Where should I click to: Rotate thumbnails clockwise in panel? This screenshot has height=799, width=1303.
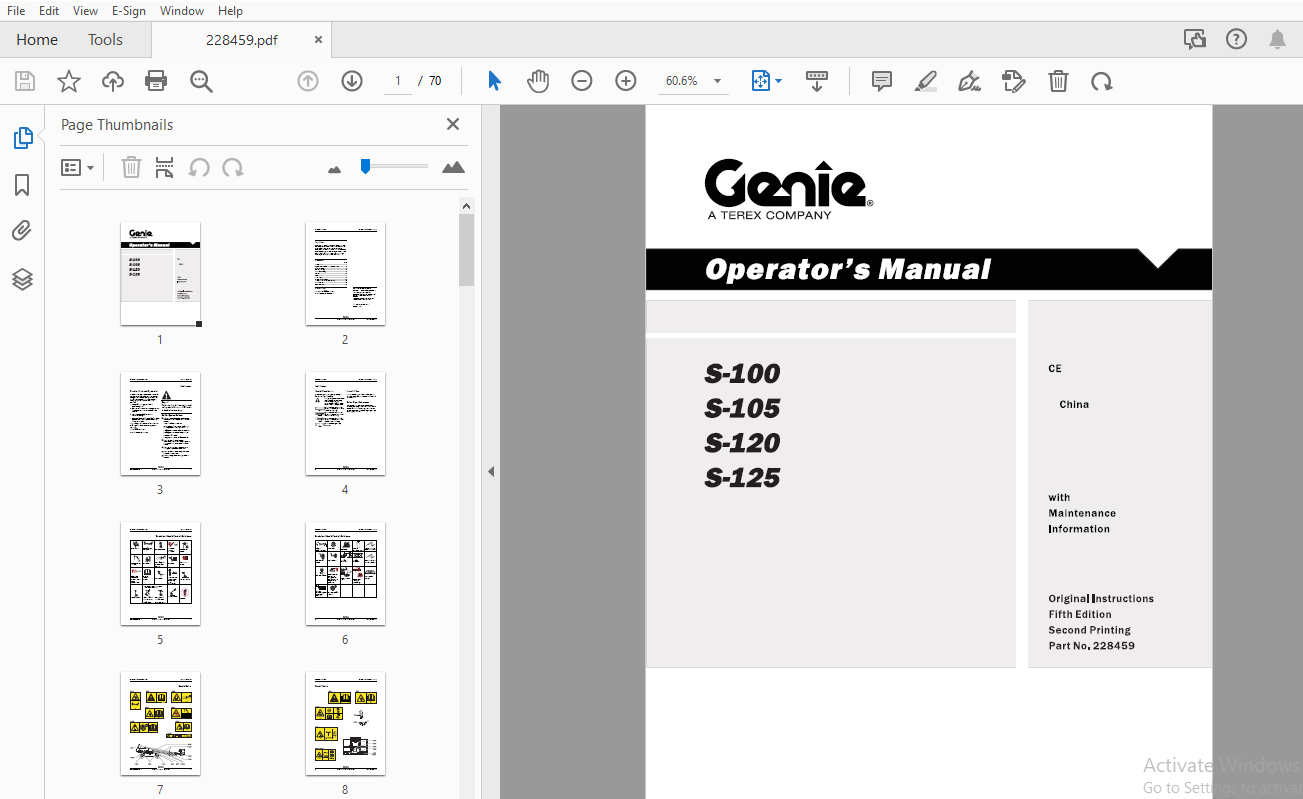[233, 167]
